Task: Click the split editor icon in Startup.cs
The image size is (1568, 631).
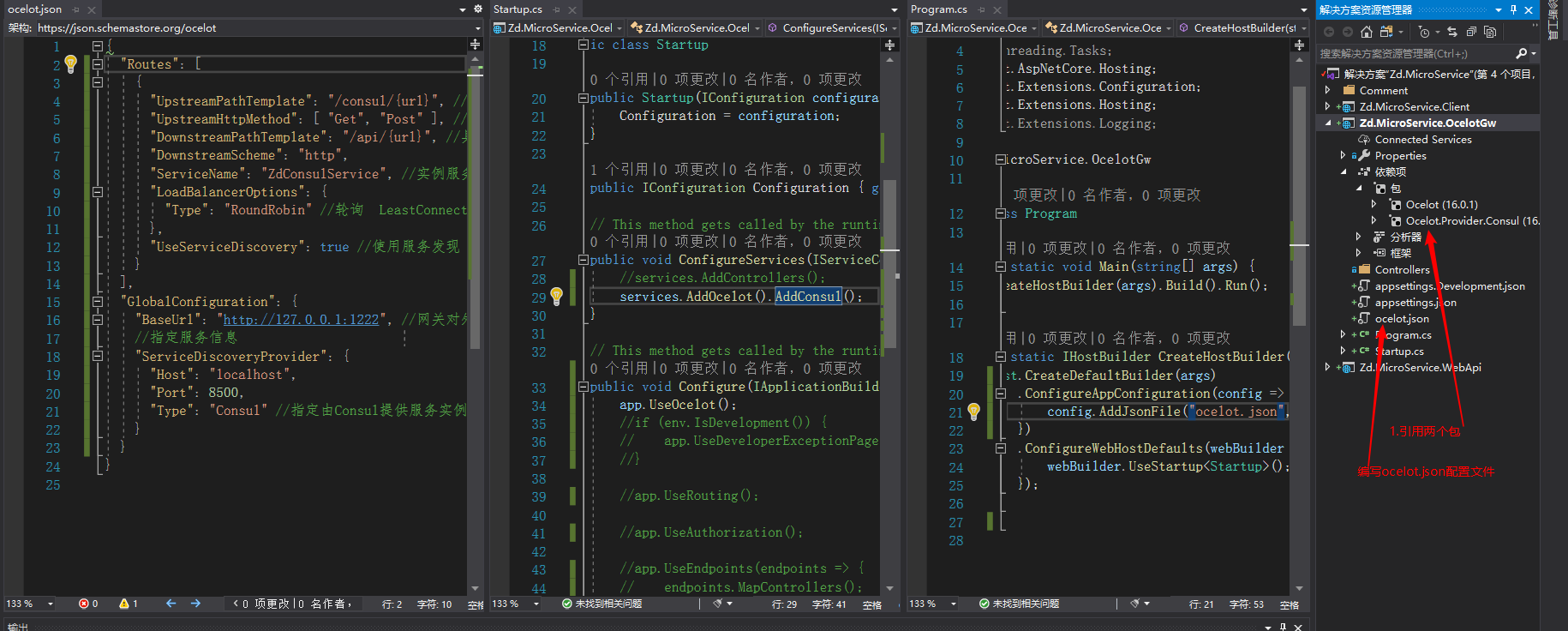Action: click(x=890, y=45)
